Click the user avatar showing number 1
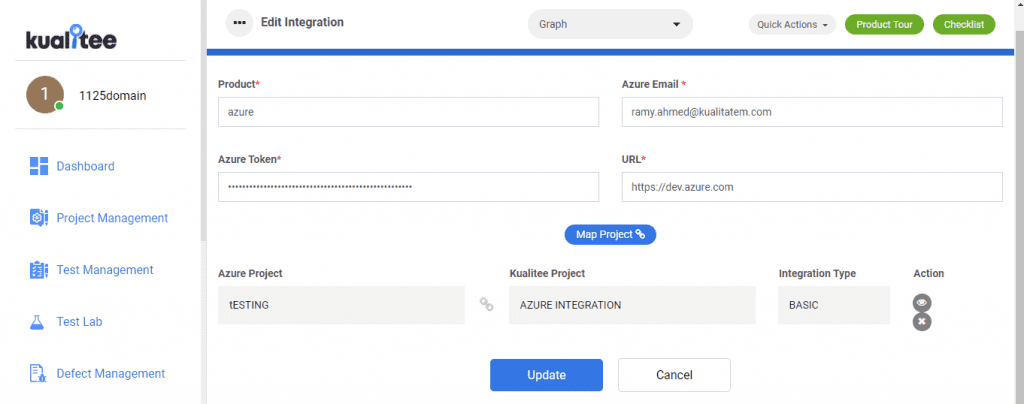 tap(45, 95)
